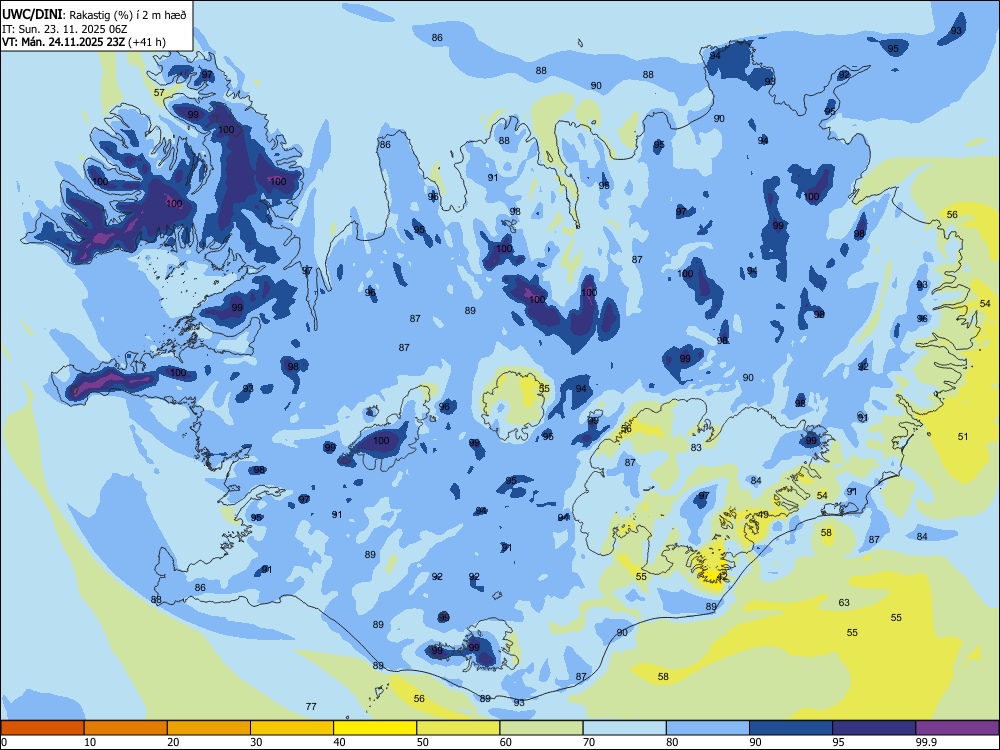Click legend tick label '70'
This screenshot has width=1000, height=750.
(x=589, y=742)
